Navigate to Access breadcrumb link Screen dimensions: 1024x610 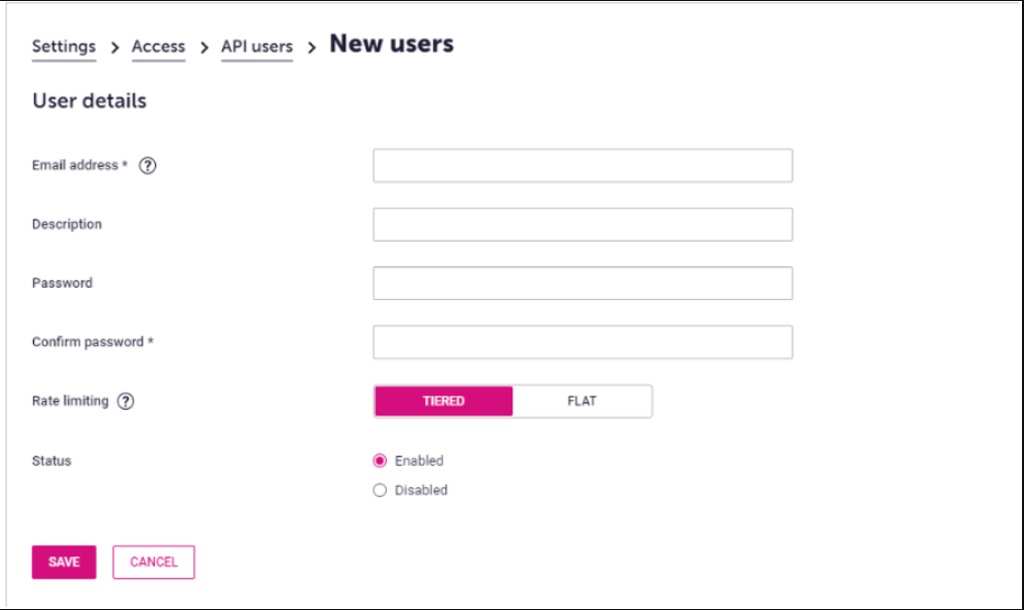(x=158, y=47)
